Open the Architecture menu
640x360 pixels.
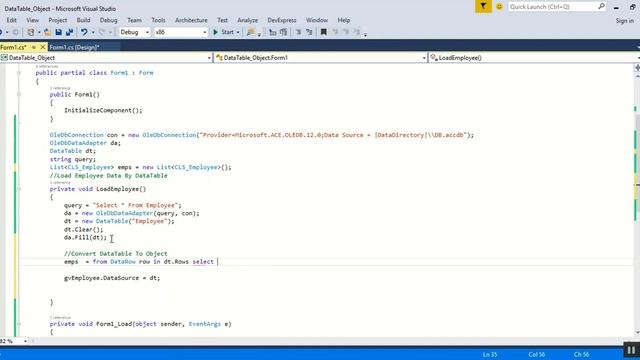pos(191,20)
